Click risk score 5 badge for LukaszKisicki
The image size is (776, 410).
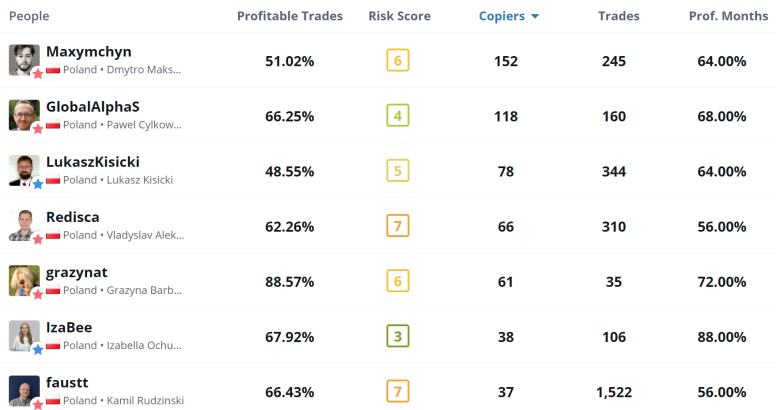pyautogui.click(x=397, y=171)
